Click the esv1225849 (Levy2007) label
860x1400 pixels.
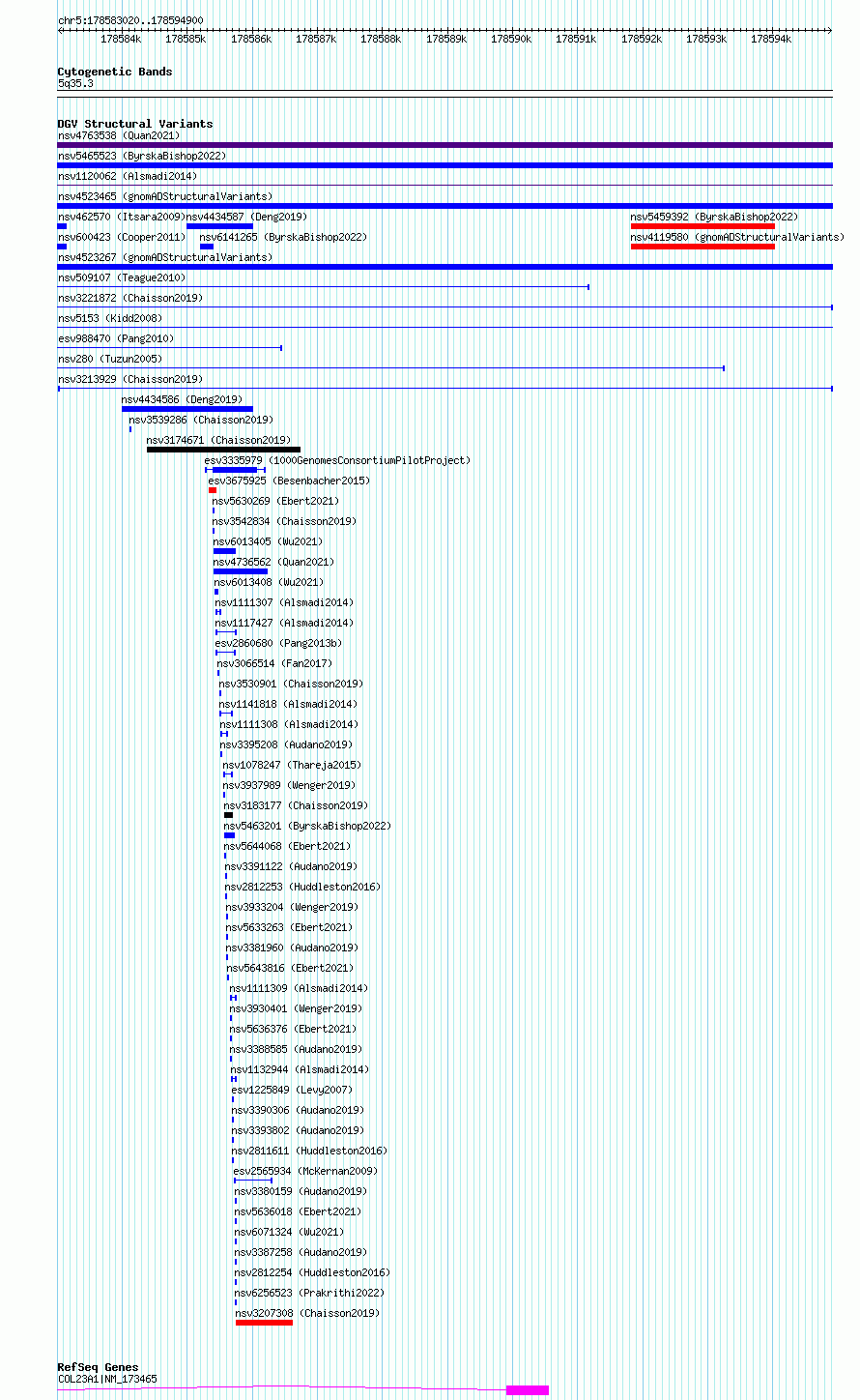coord(292,1090)
